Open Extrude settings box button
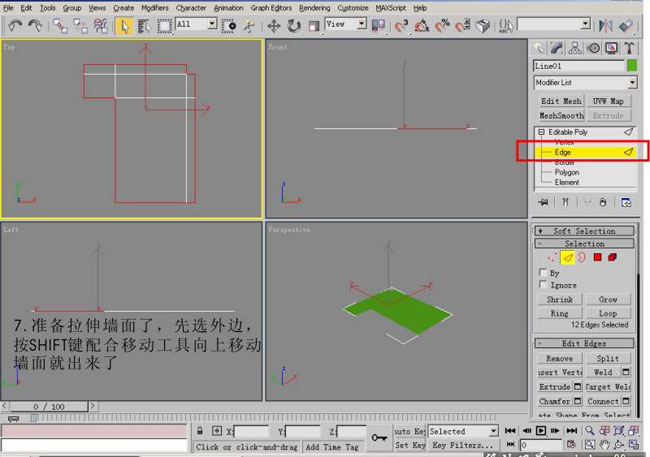This screenshot has height=457, width=650. 577,387
